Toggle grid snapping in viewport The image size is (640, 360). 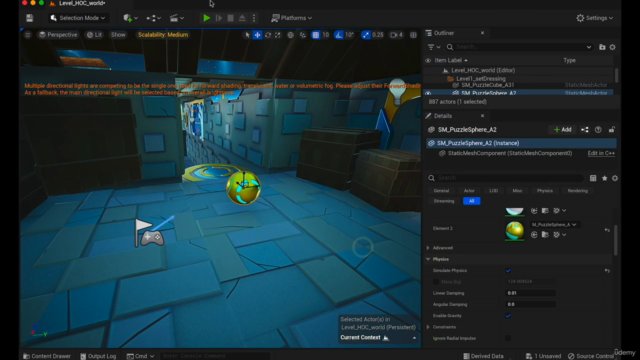point(316,35)
